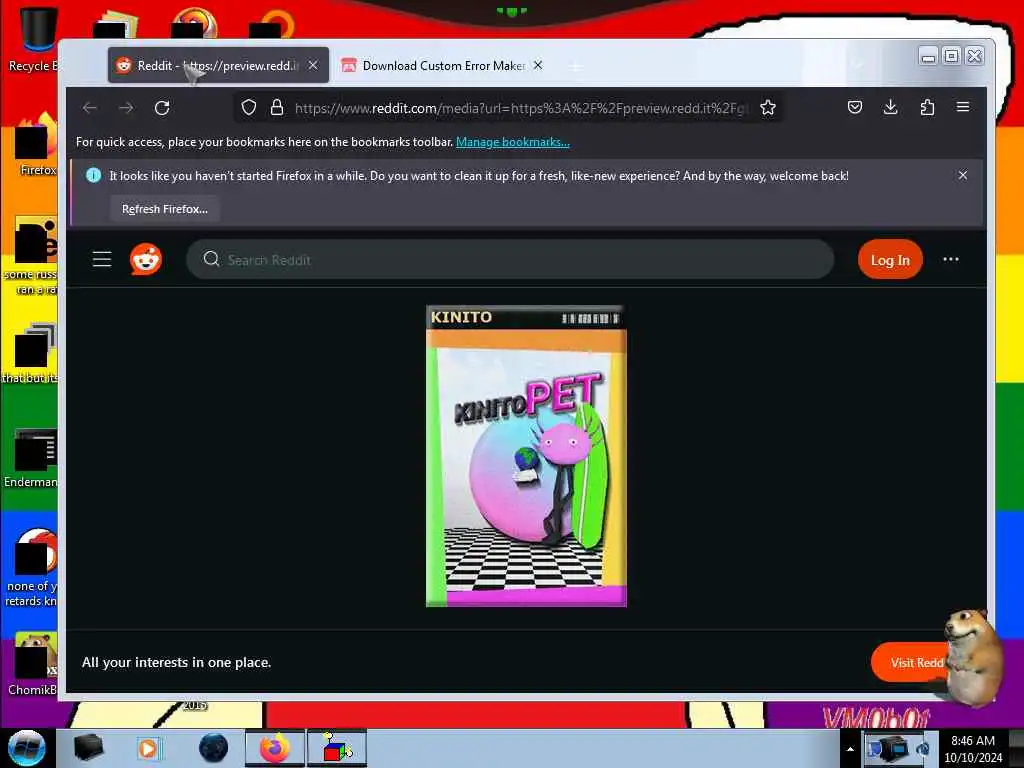Viewport: 1024px width, 768px height.
Task: Open the Reddit three-dot more options
Action: 951,259
